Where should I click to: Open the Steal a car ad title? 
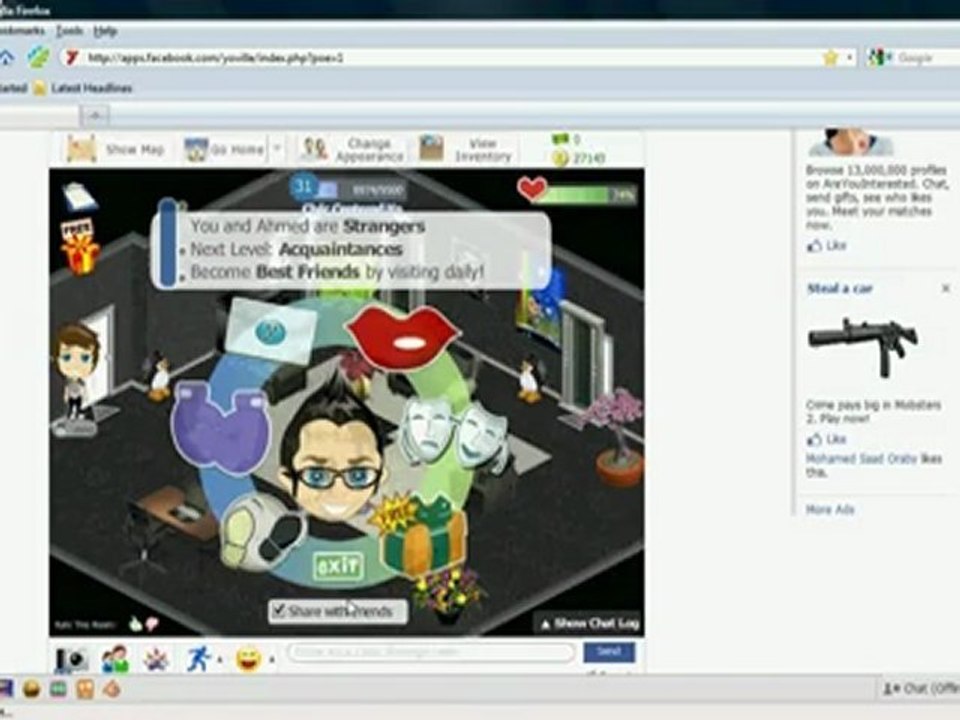(x=839, y=288)
